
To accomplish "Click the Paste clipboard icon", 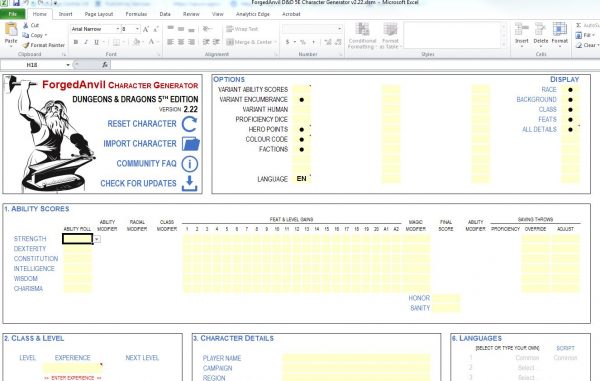I will pos(11,30).
